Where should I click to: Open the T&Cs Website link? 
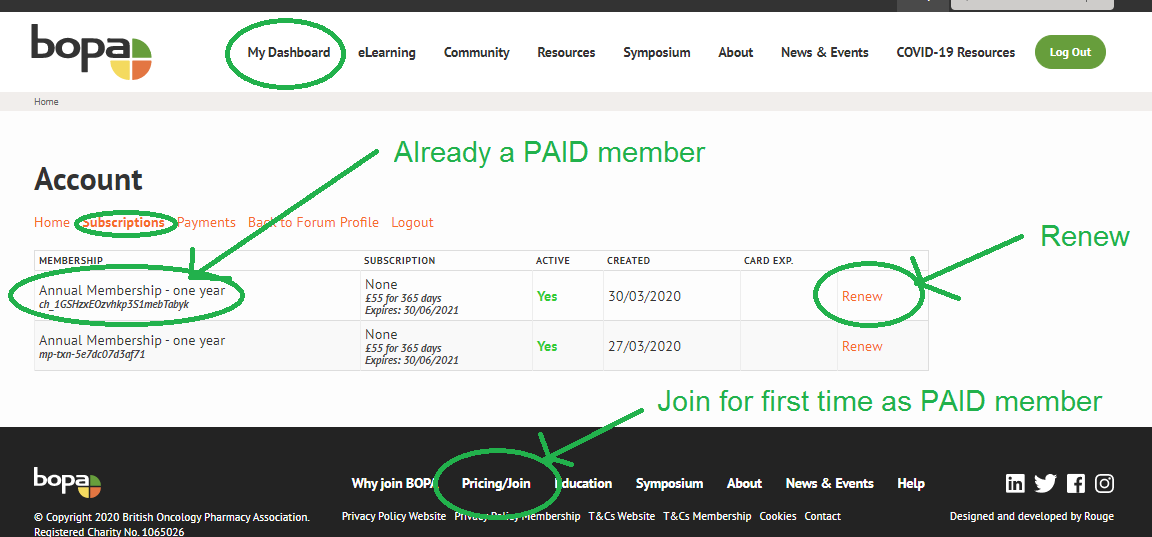click(622, 516)
